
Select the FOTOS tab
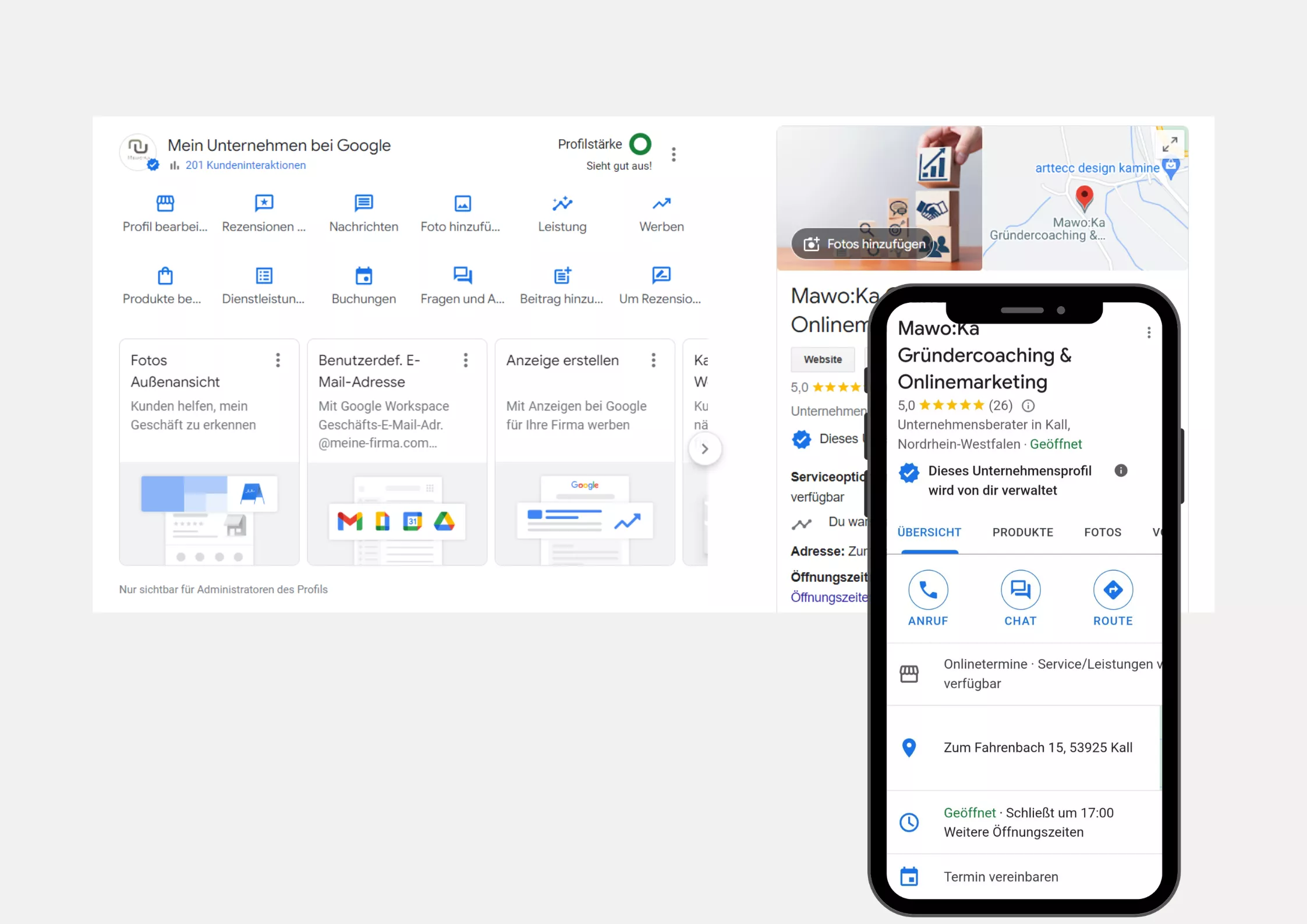1102,532
